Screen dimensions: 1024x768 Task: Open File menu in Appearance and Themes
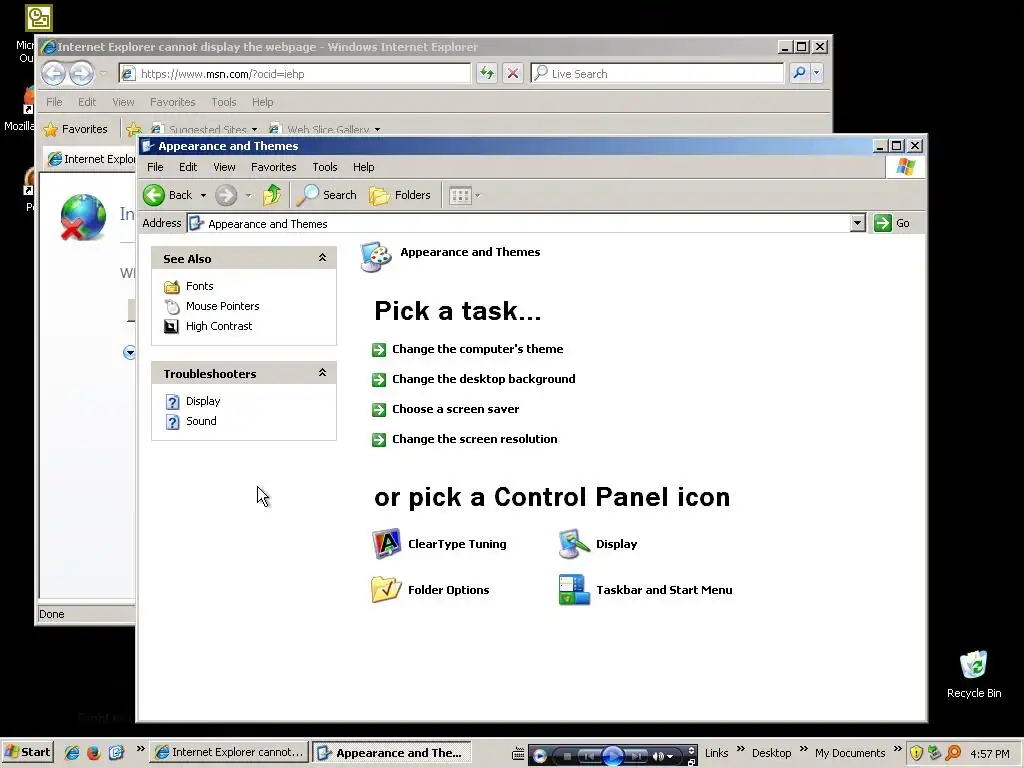coord(155,167)
